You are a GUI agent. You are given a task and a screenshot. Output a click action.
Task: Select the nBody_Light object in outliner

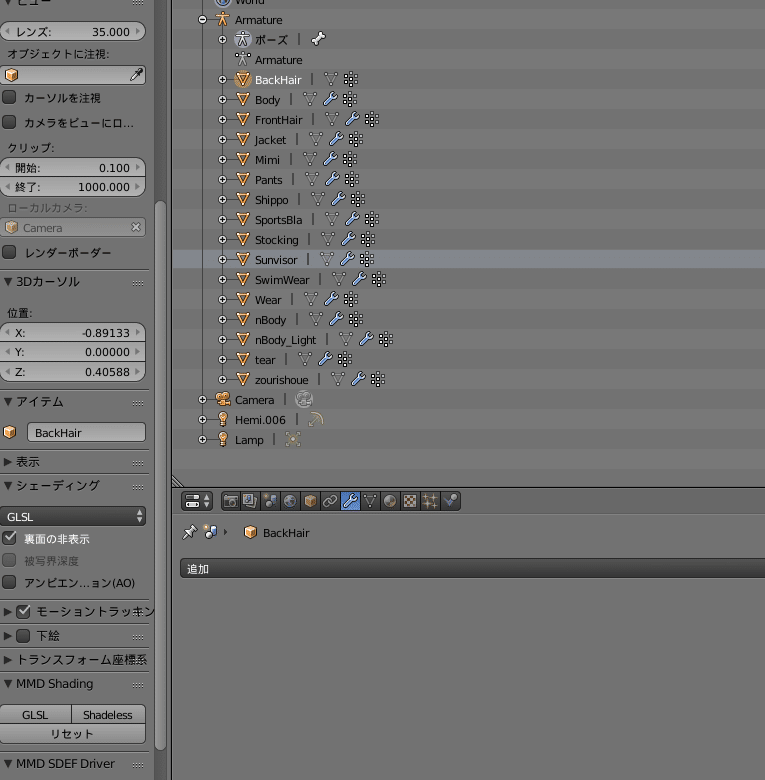(285, 340)
